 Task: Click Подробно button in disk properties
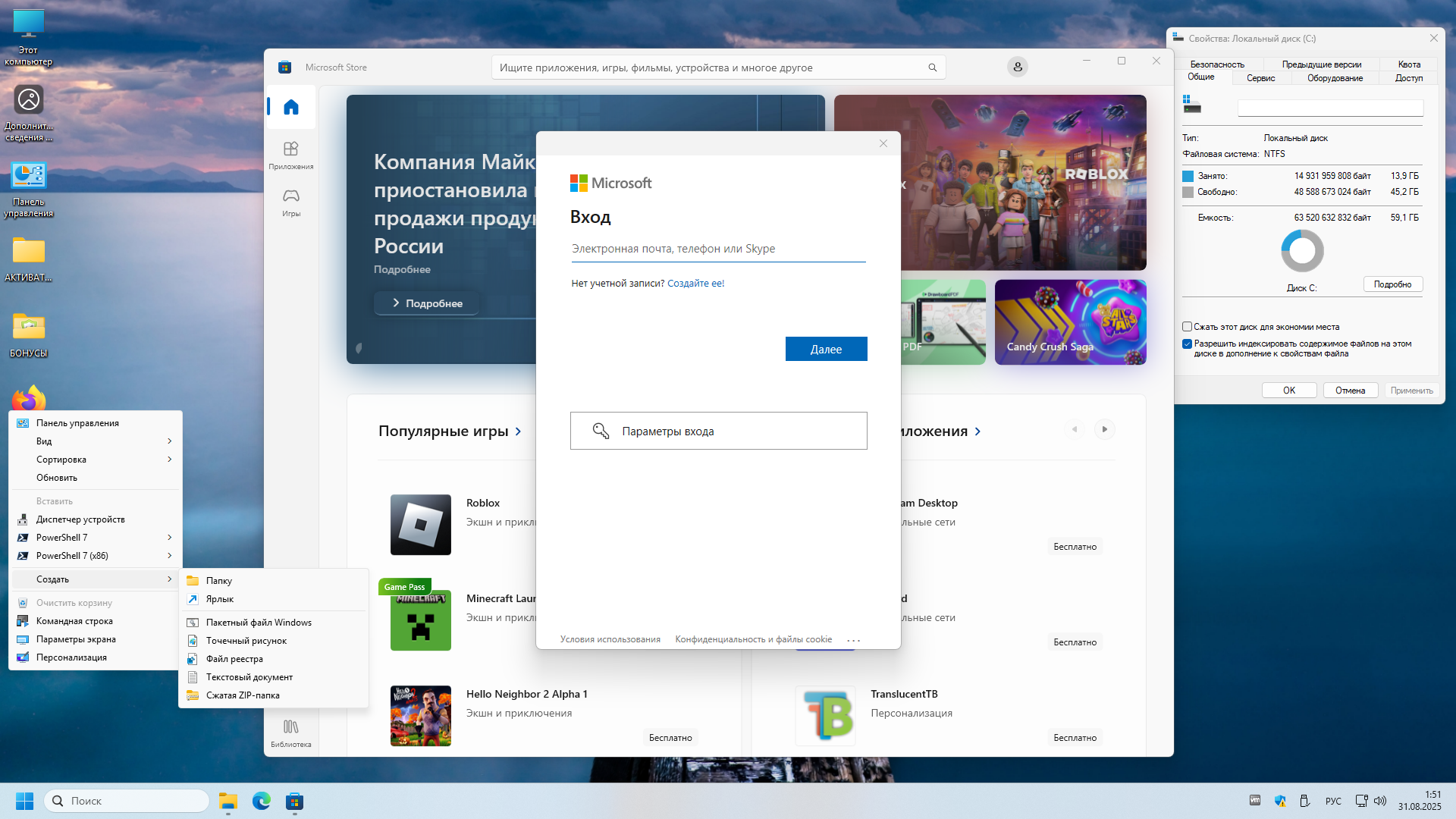point(1392,284)
